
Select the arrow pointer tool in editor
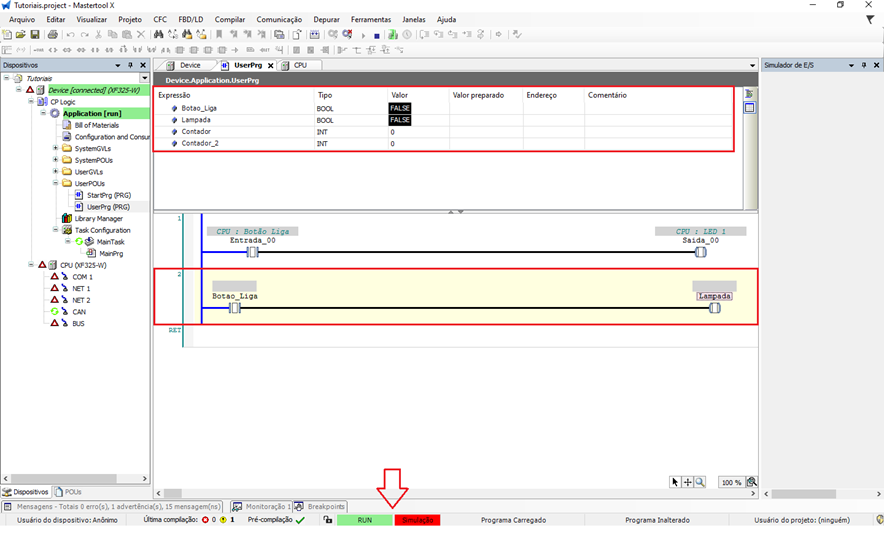676,482
